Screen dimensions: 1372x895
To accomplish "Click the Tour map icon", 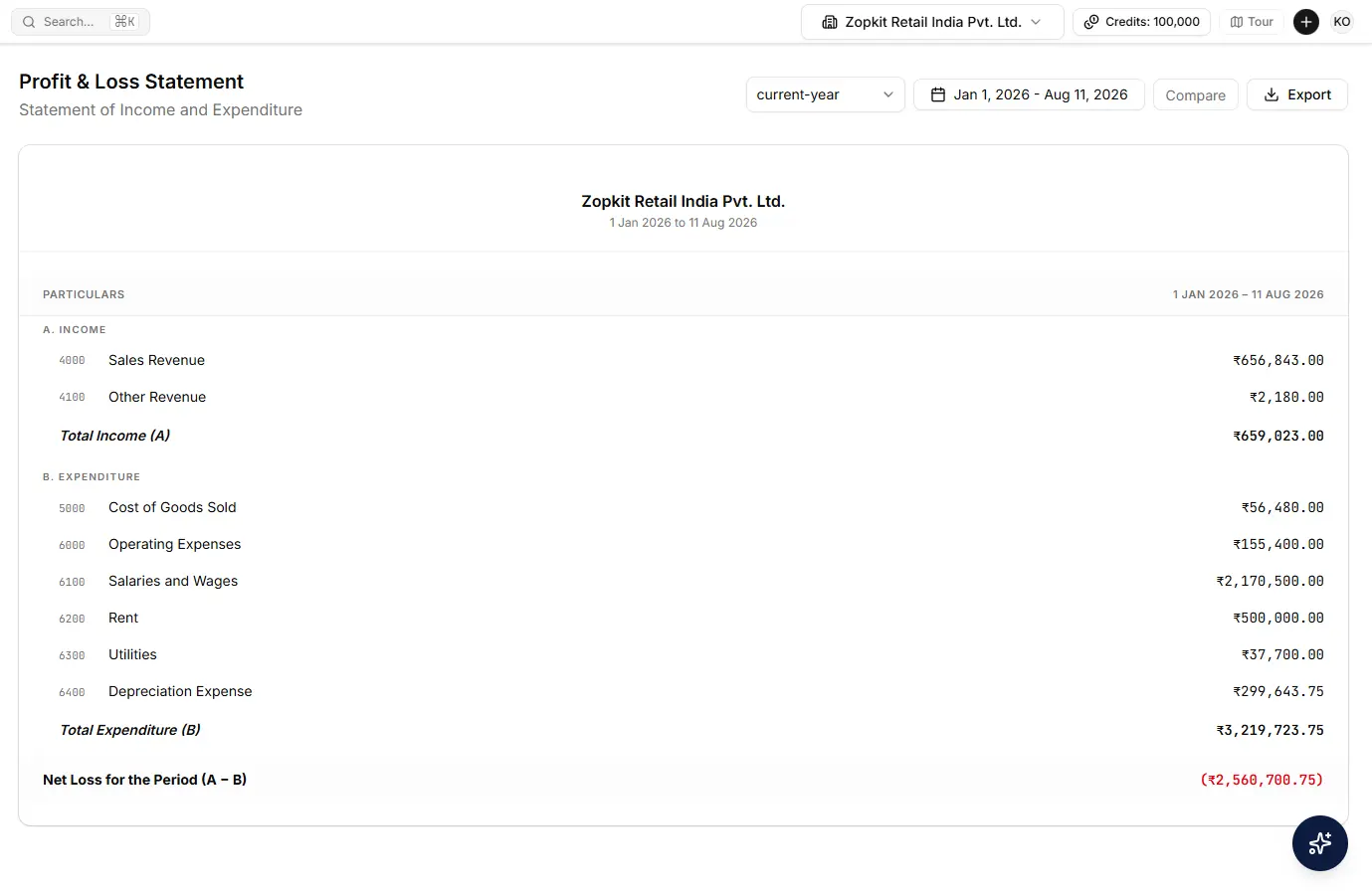I will [x=1237, y=22].
